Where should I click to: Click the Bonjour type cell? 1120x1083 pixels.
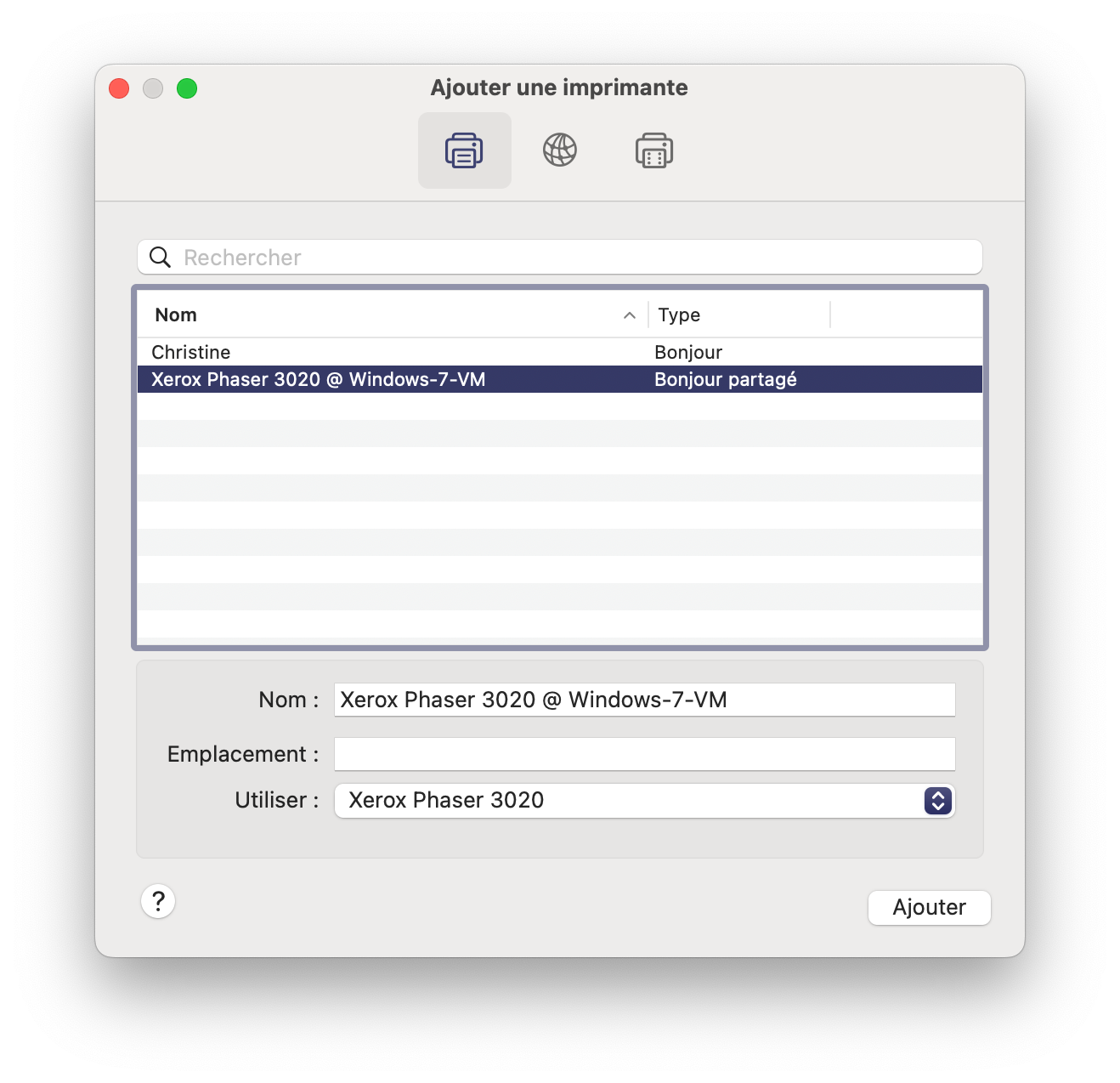coord(688,352)
